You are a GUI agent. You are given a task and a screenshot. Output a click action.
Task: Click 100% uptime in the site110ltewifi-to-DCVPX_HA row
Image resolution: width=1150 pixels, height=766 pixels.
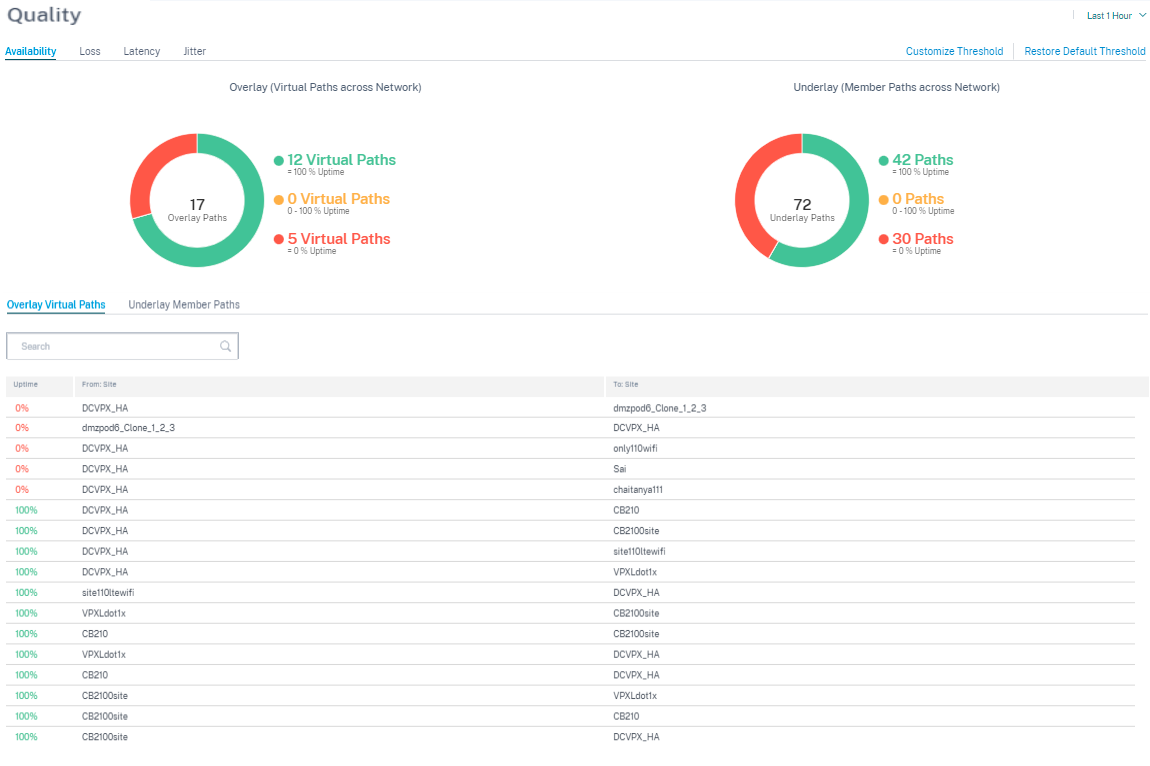coord(26,592)
